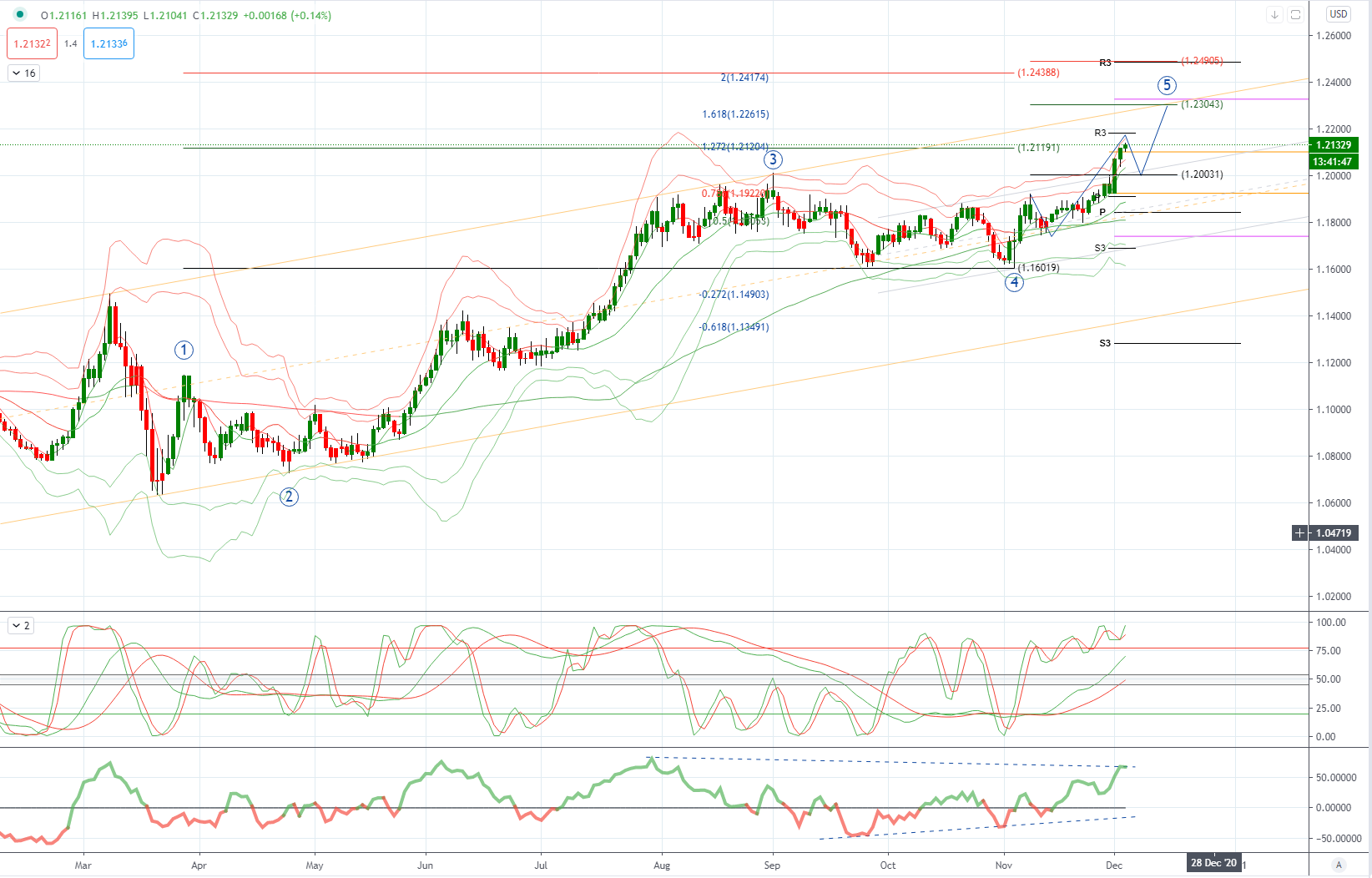Click the 25.00 stochastic scale value
Viewport: 1372px width, 878px height.
click(1329, 709)
